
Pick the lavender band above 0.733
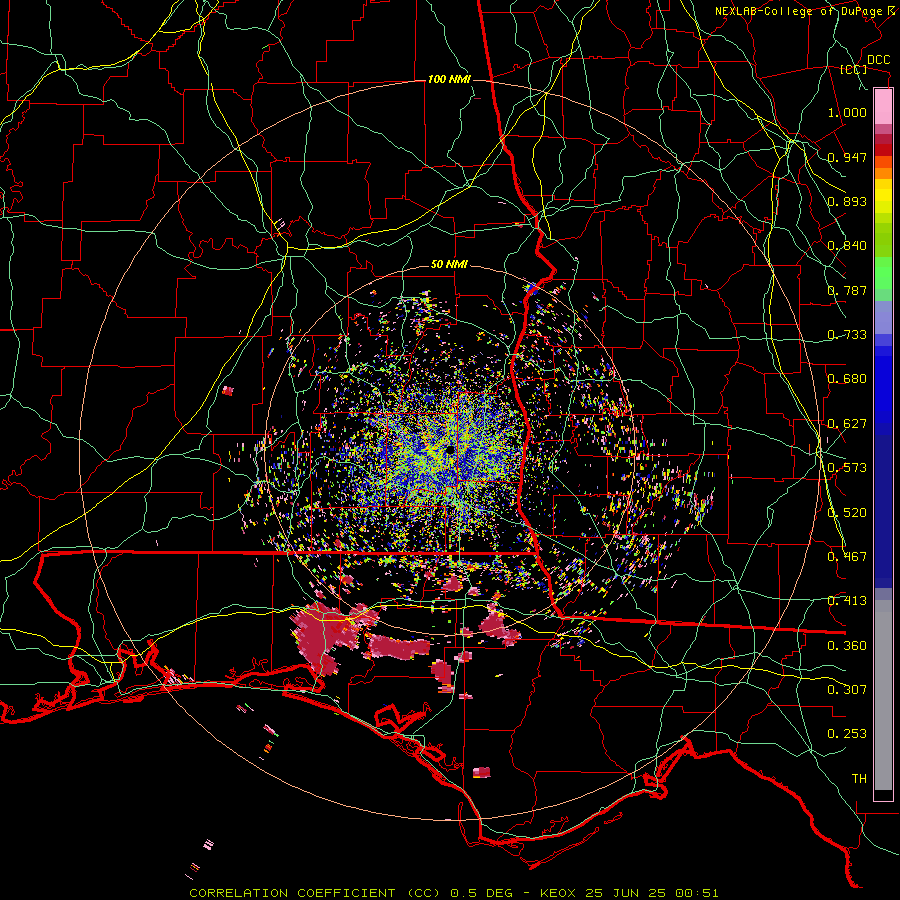(883, 317)
